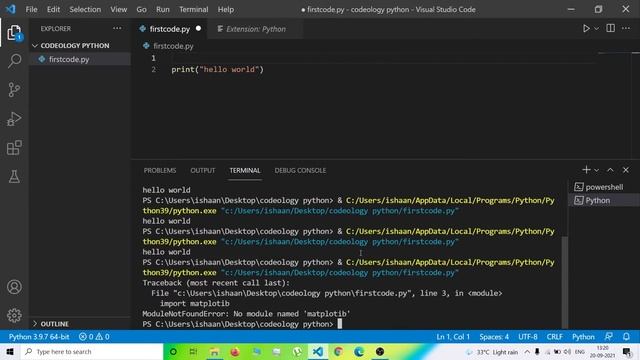Image resolution: width=640 pixels, height=360 pixels.
Task: Open the Search view icon
Action: coord(14,61)
